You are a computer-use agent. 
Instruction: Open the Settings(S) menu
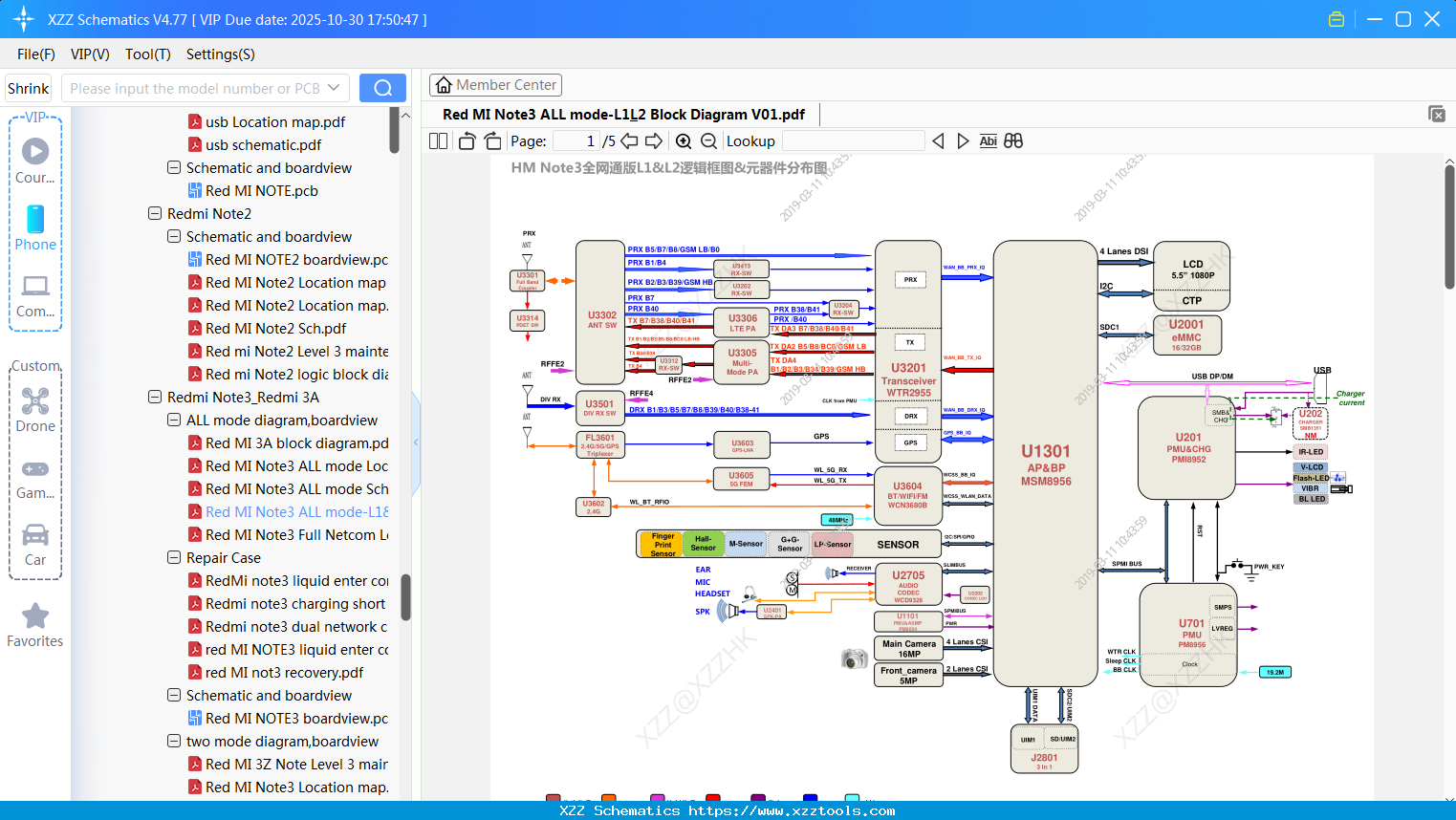click(x=220, y=54)
